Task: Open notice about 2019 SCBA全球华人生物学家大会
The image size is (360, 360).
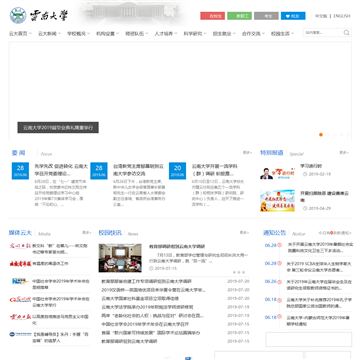Action: tap(320, 268)
